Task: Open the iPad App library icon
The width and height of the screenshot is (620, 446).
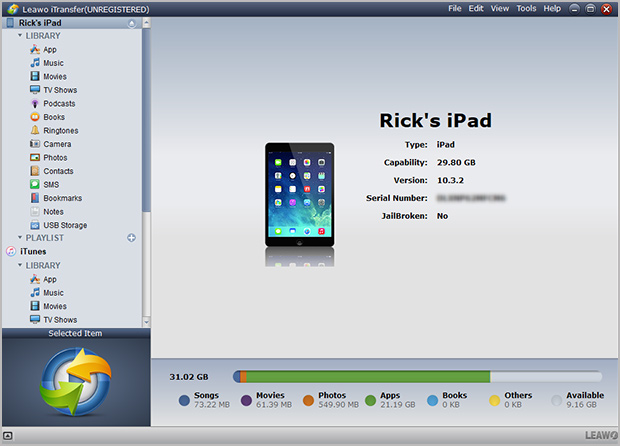Action: 35,49
